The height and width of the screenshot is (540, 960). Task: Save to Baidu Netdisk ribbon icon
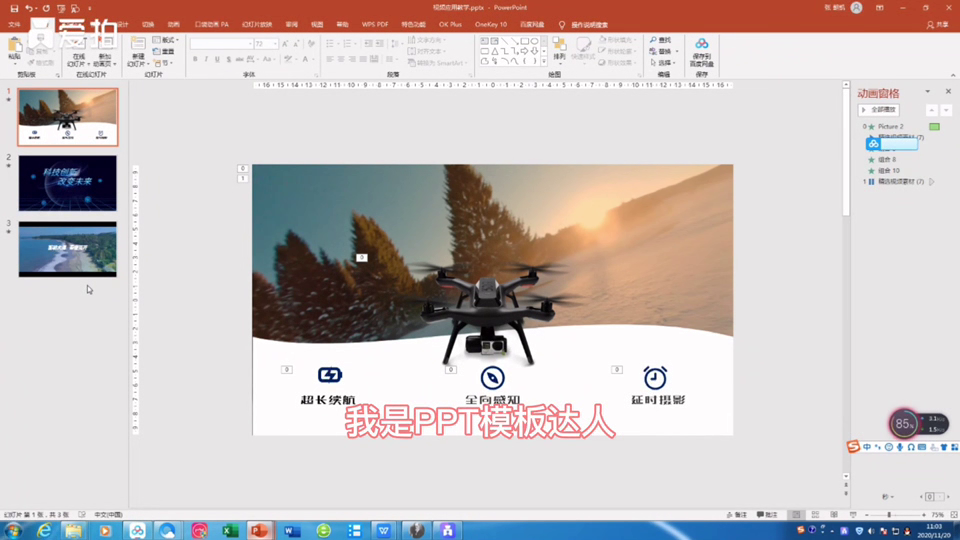tap(702, 52)
